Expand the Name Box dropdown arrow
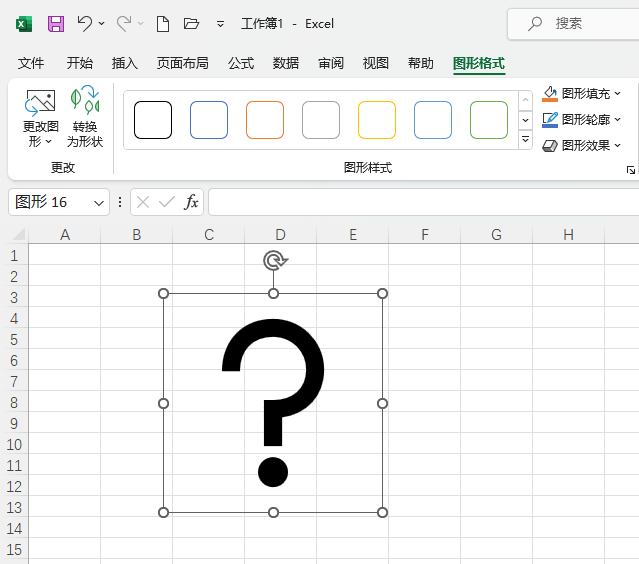This screenshot has height=564, width=639. coord(99,203)
